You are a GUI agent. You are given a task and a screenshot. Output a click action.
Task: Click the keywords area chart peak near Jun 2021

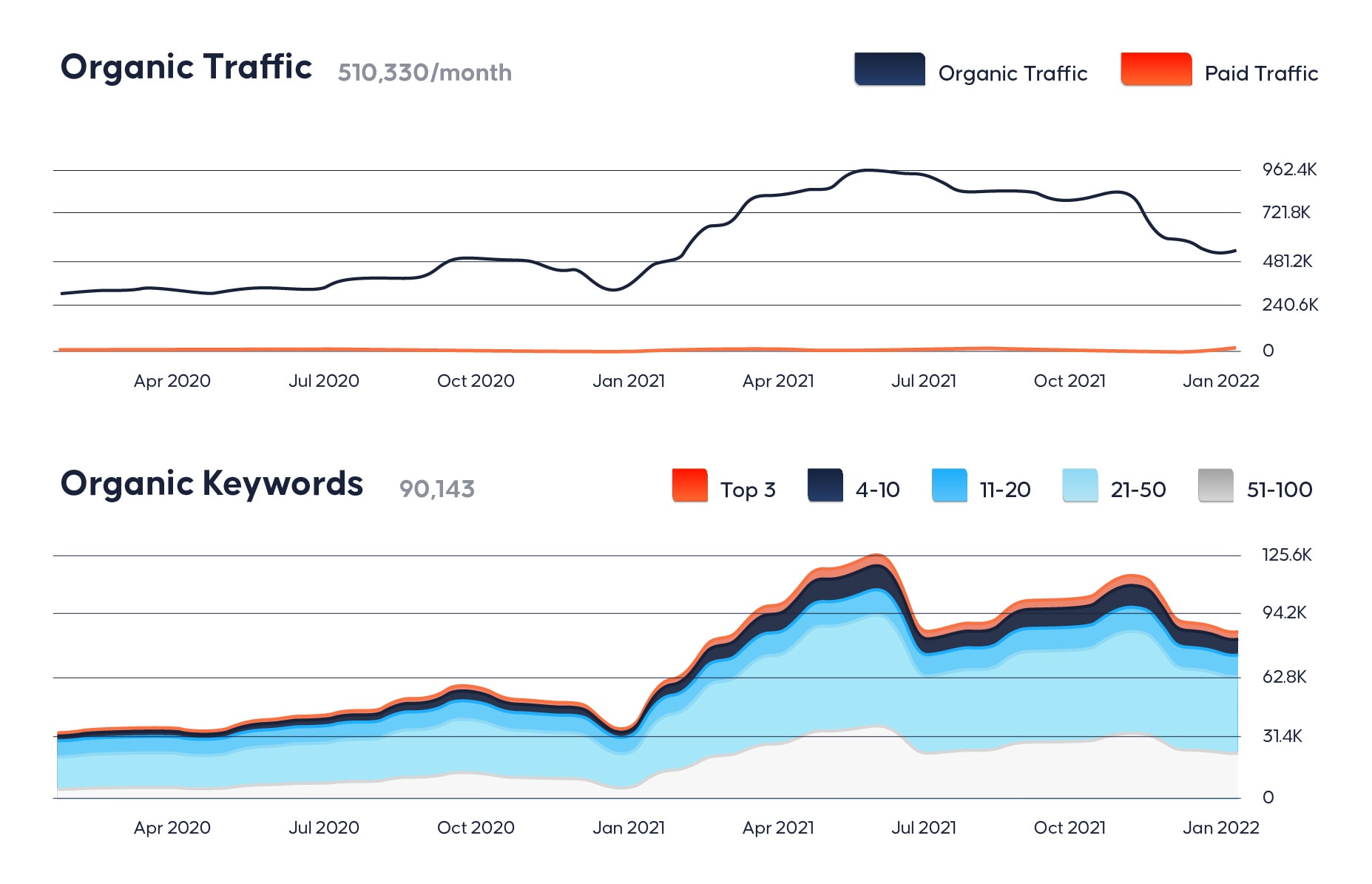(876, 556)
